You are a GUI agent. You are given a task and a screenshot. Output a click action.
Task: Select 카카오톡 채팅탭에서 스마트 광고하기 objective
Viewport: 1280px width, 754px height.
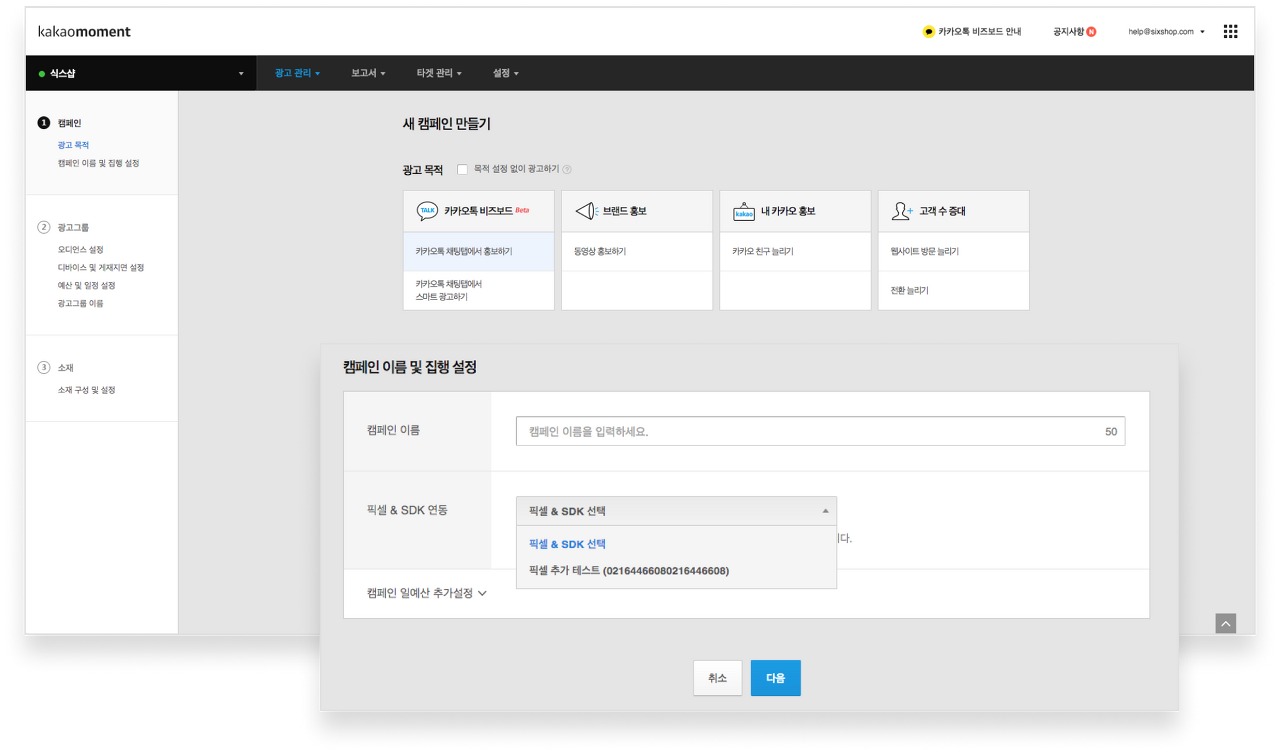point(479,290)
